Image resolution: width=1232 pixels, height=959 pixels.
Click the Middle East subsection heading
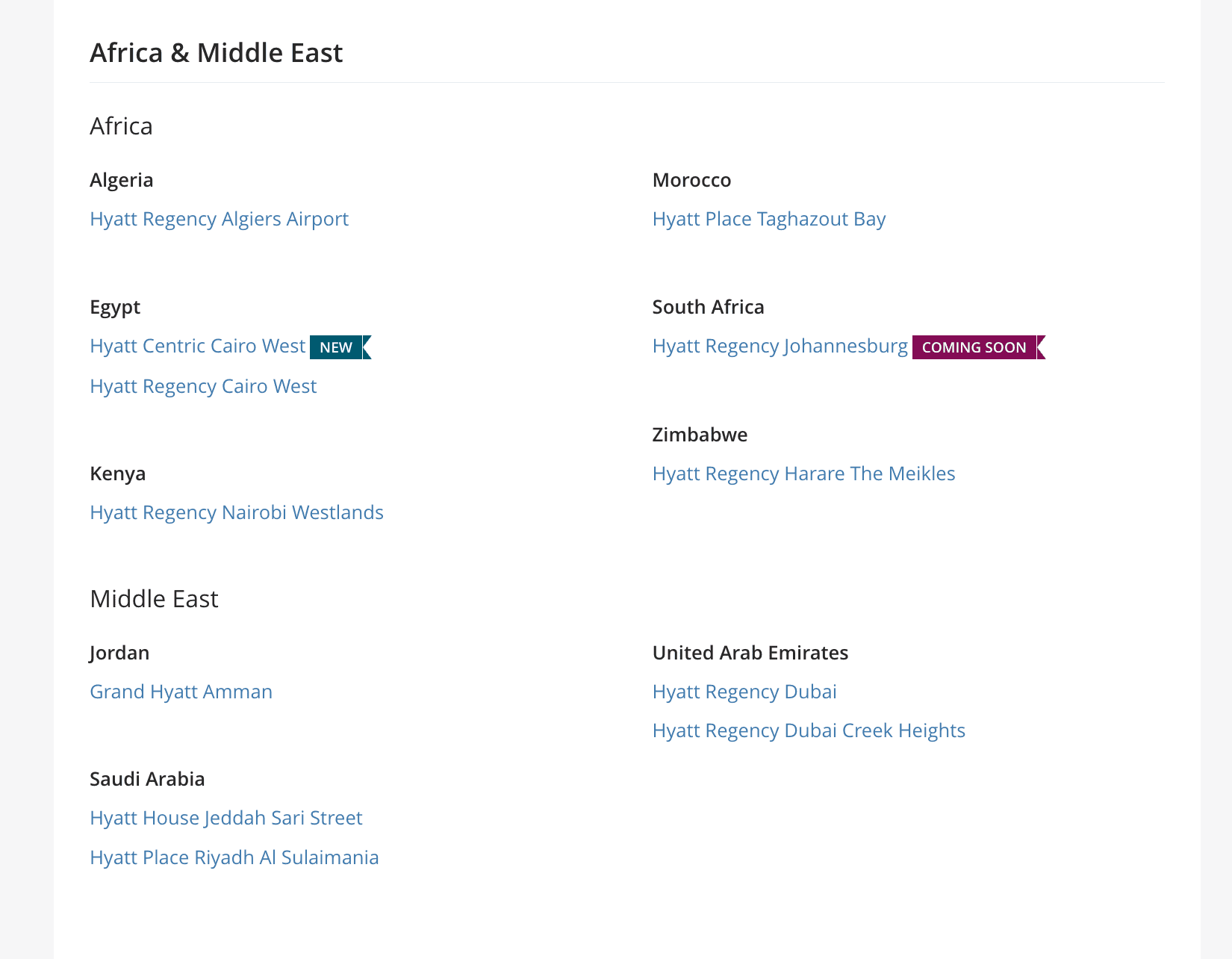tap(154, 599)
